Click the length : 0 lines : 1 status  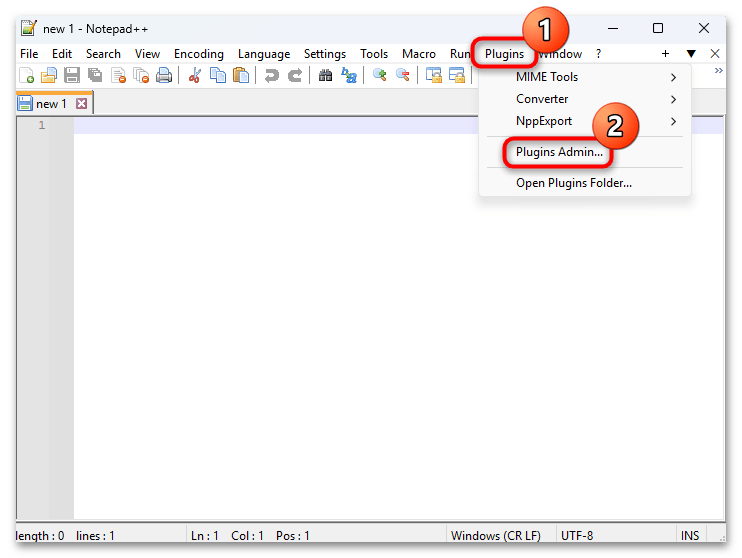pos(65,536)
